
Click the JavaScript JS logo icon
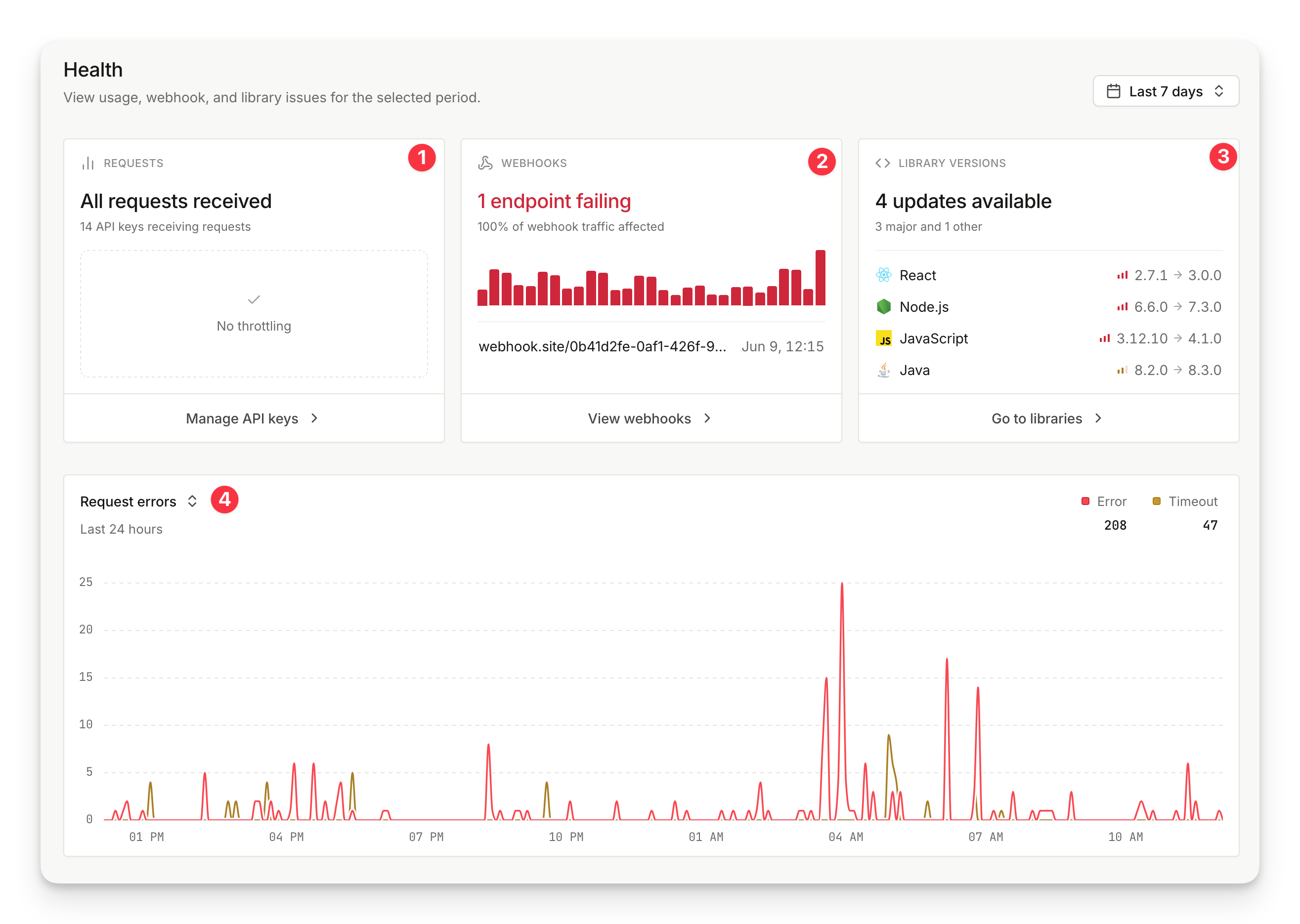883,338
